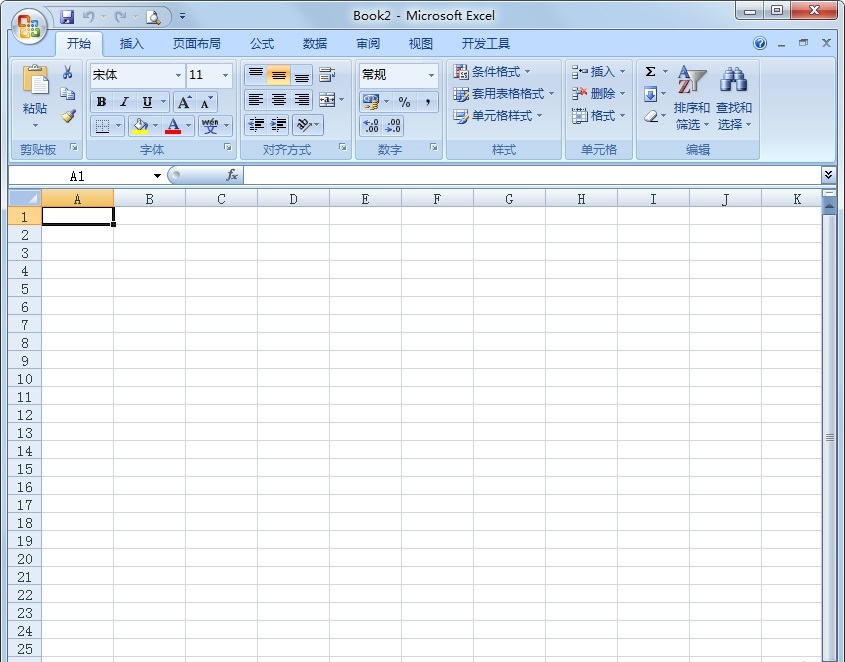Toggle italic formatting
The image size is (845, 662).
(x=124, y=101)
